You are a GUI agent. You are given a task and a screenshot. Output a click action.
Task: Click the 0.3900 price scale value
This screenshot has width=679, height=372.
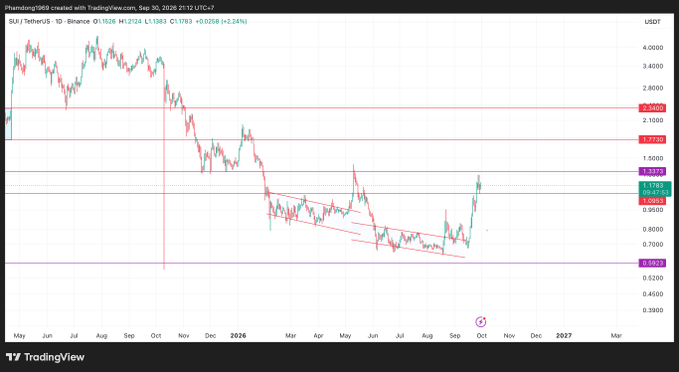(x=653, y=310)
